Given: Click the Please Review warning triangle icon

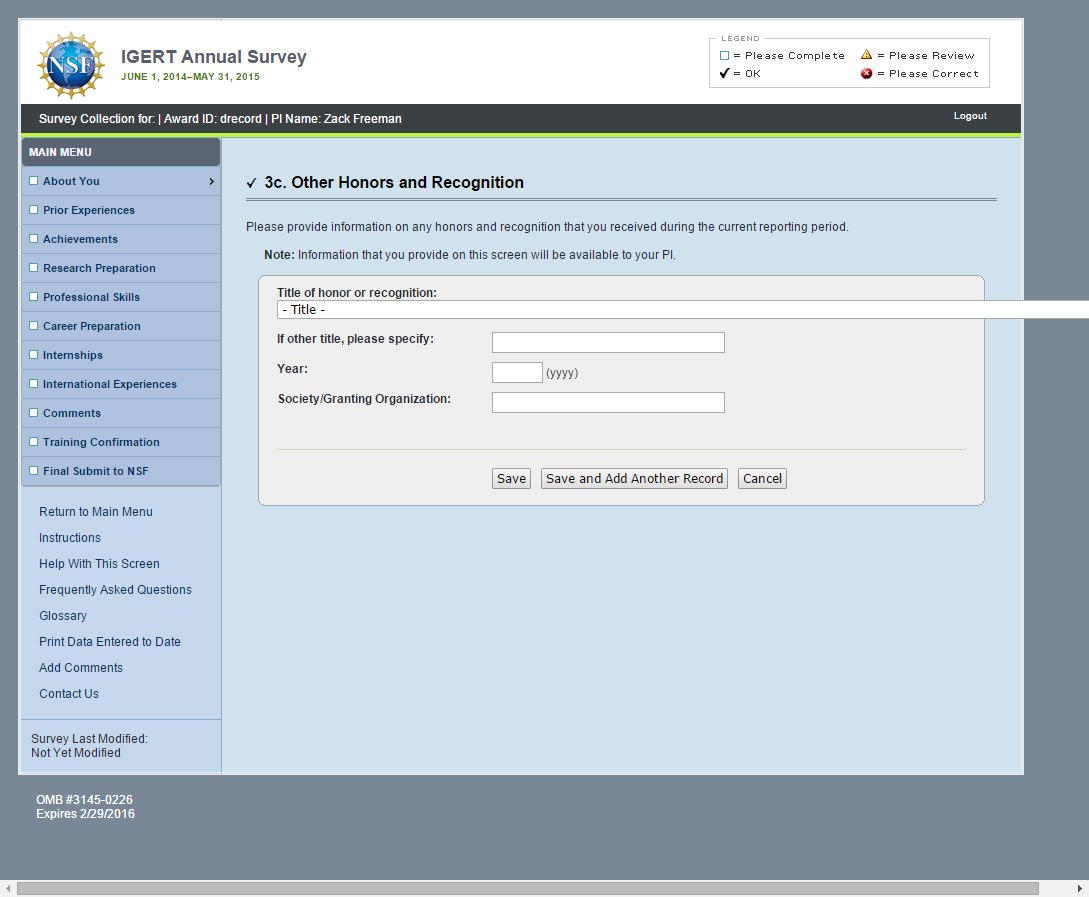Looking at the screenshot, I should [x=867, y=55].
